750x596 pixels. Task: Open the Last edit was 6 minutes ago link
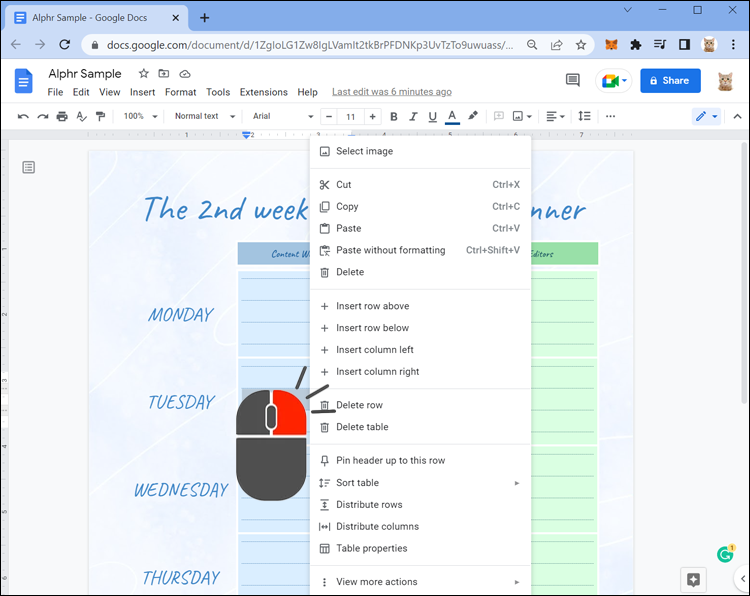392,92
